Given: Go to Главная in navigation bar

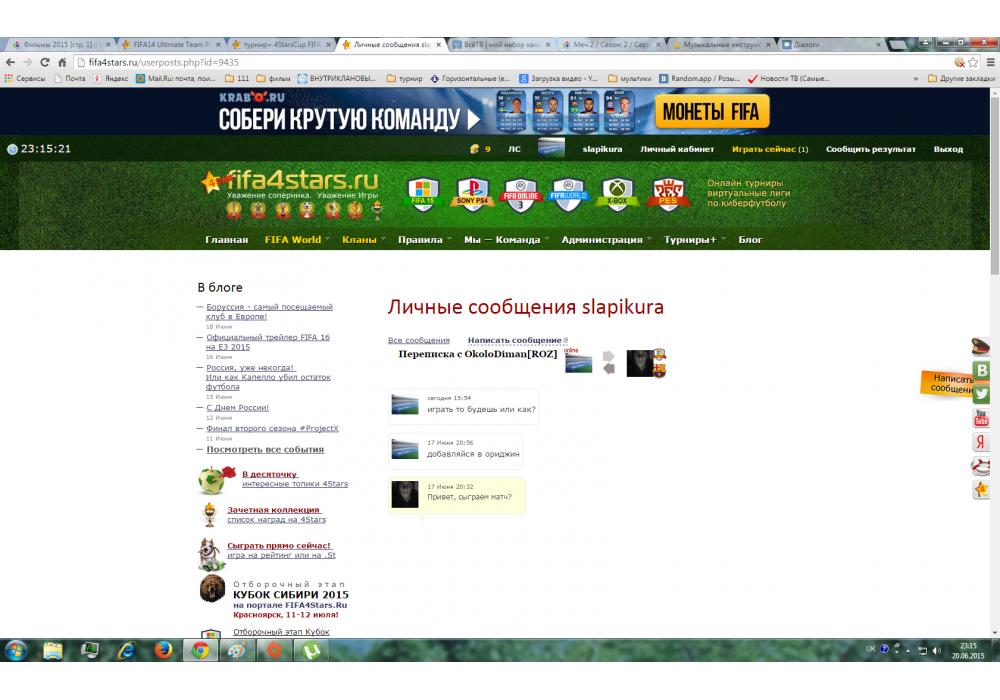Looking at the screenshot, I should 226,240.
